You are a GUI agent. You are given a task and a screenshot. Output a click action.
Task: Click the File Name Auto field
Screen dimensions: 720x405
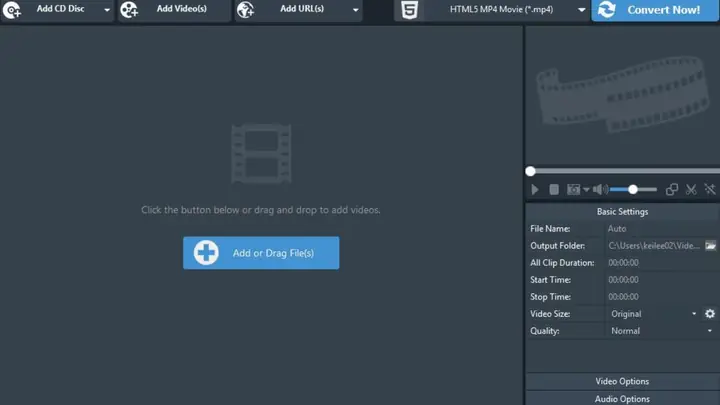[x=661, y=229]
